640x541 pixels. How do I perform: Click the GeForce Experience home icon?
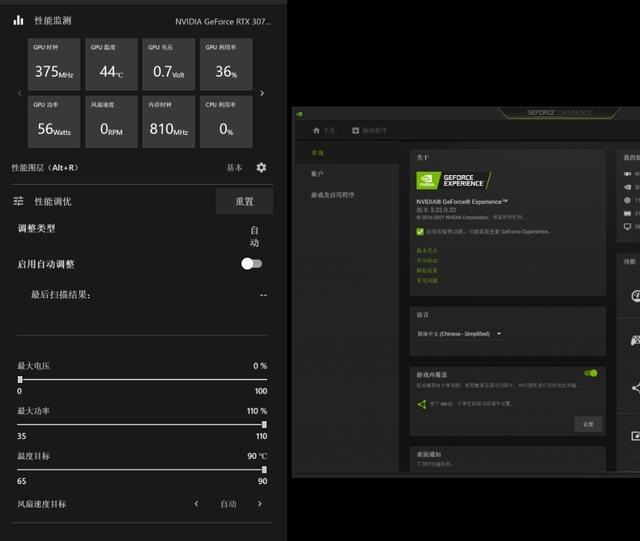(316, 130)
